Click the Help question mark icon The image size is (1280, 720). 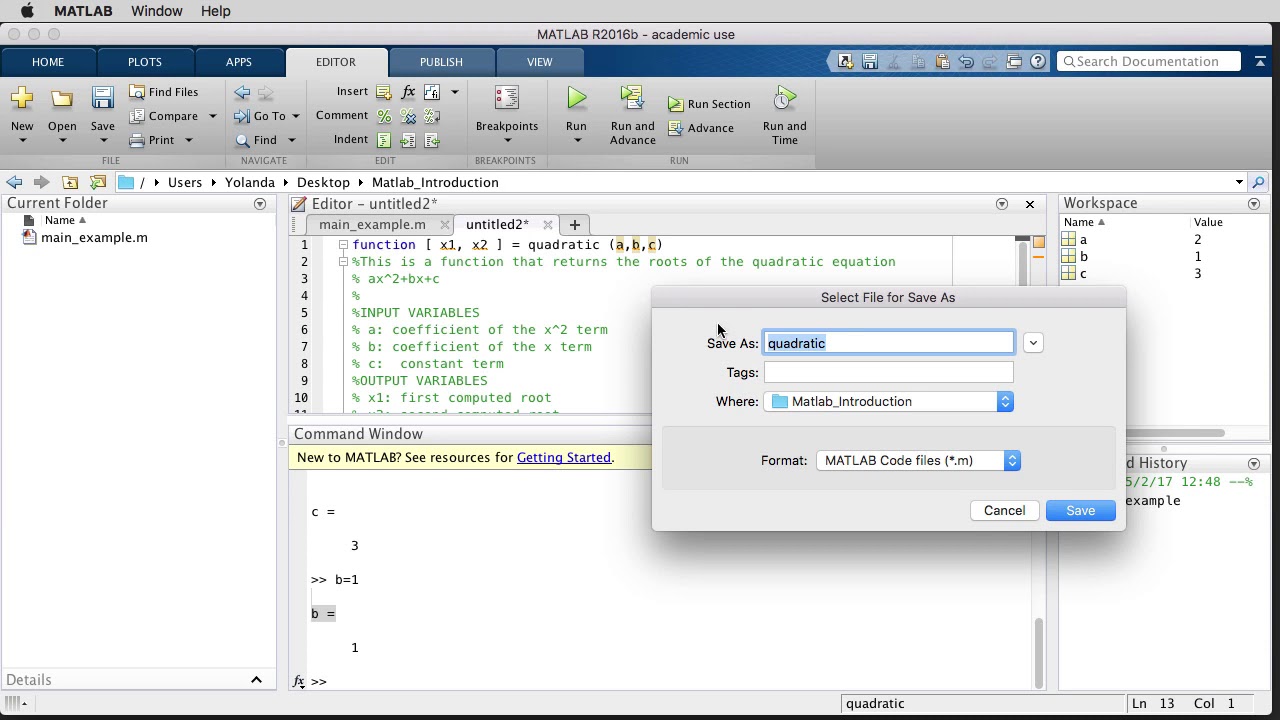pos(1038,61)
